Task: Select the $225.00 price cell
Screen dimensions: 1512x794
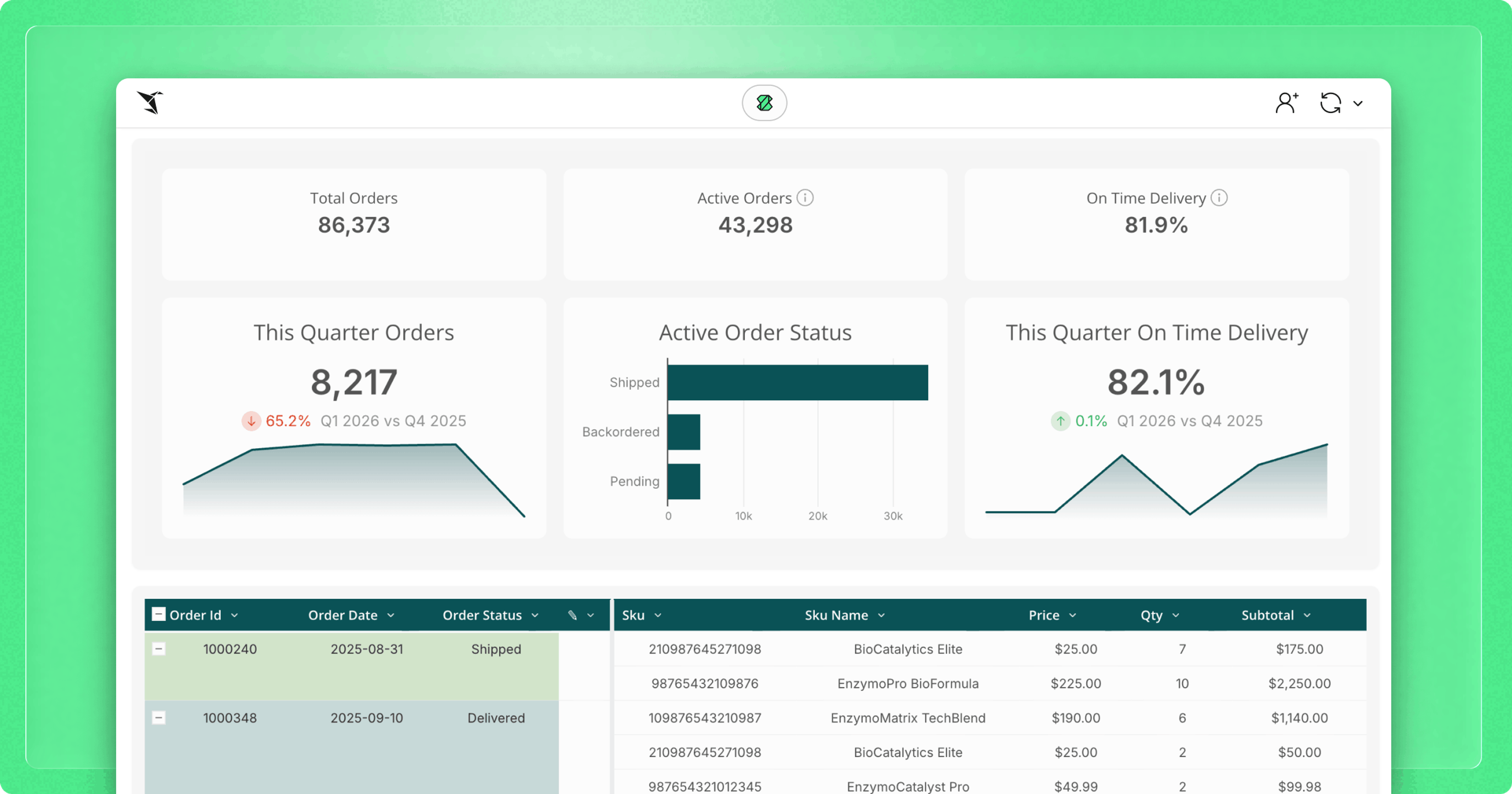Action: (1075, 684)
